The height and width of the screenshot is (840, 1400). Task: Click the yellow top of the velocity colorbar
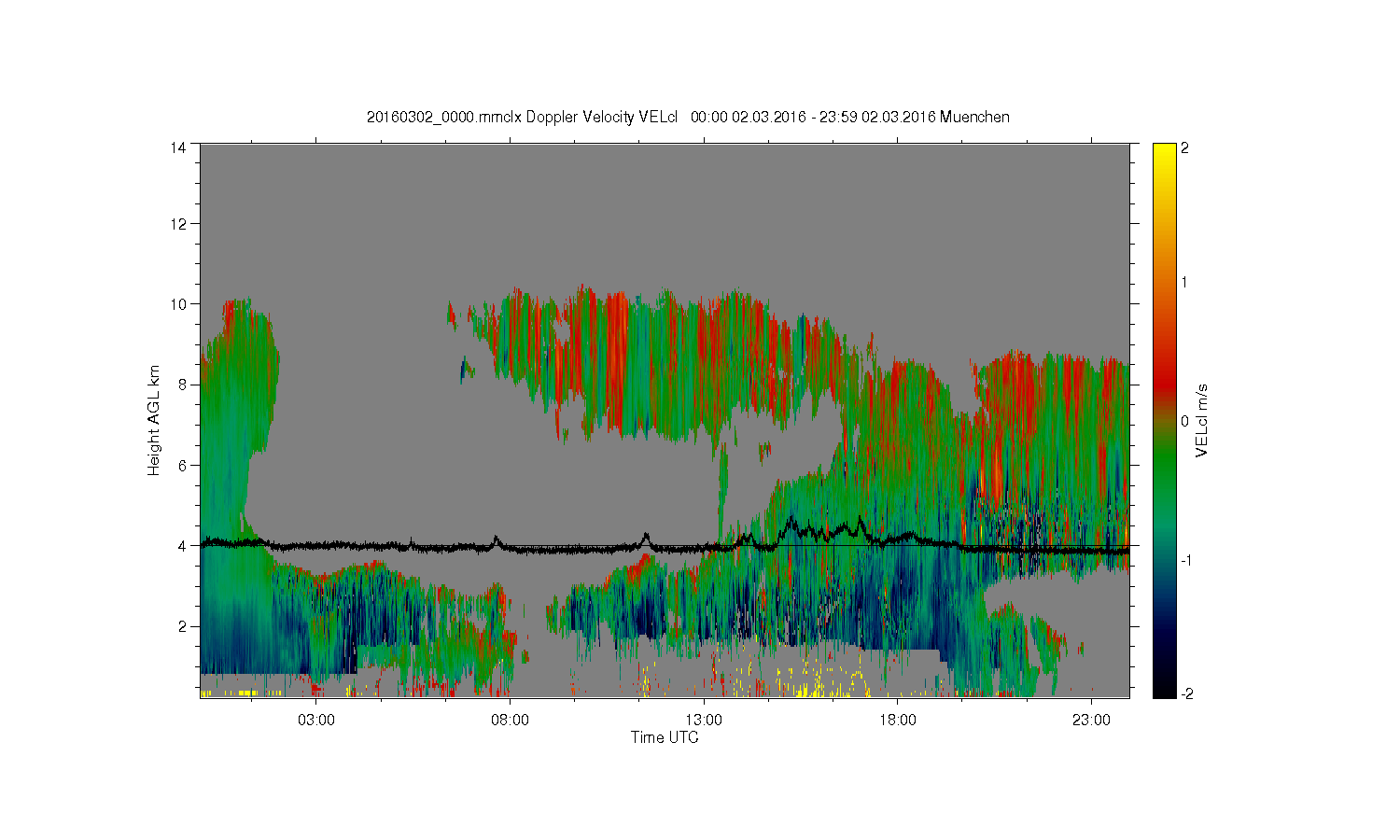(1164, 154)
